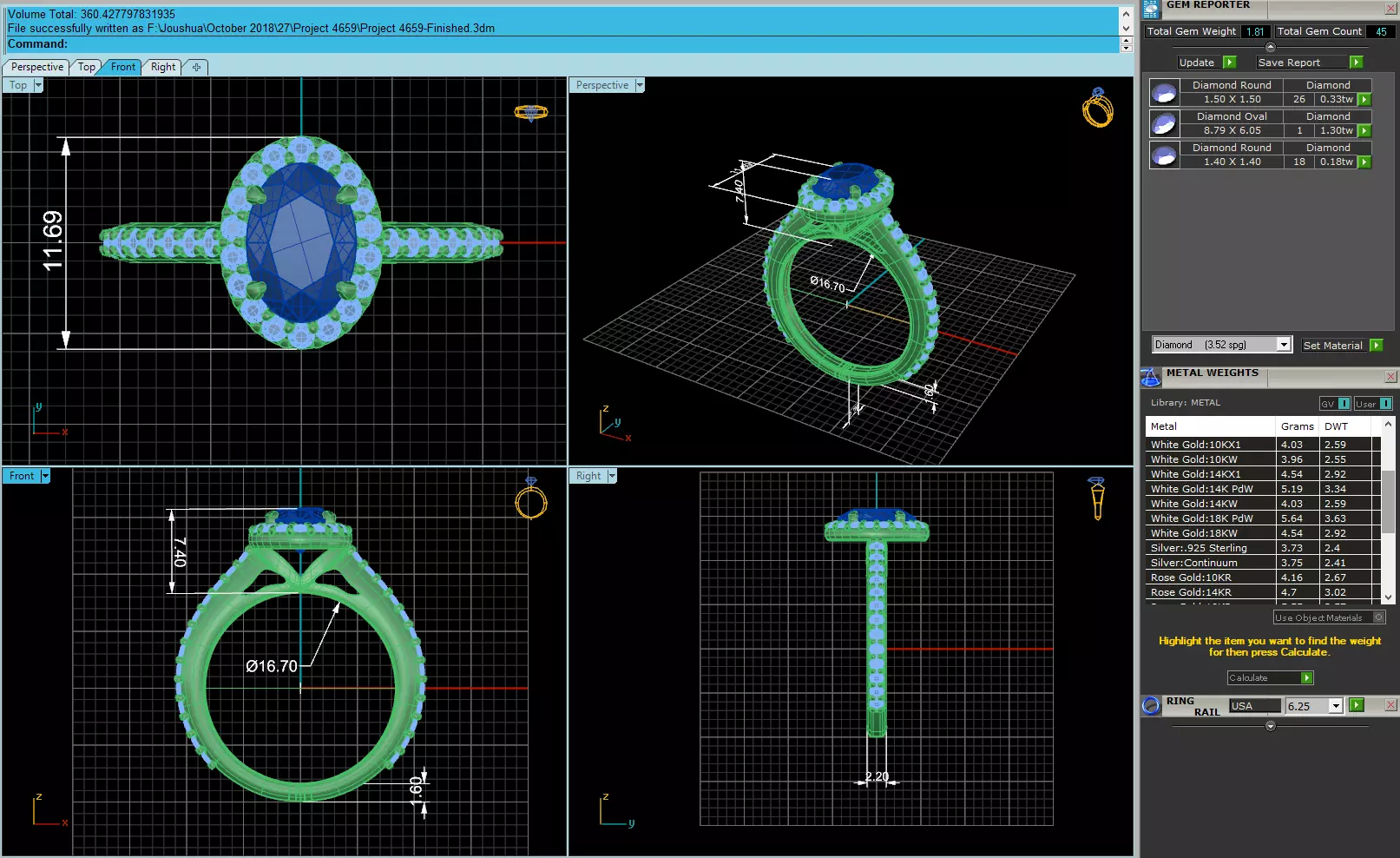Switch to the Perspective viewport tab

pyautogui.click(x=36, y=67)
